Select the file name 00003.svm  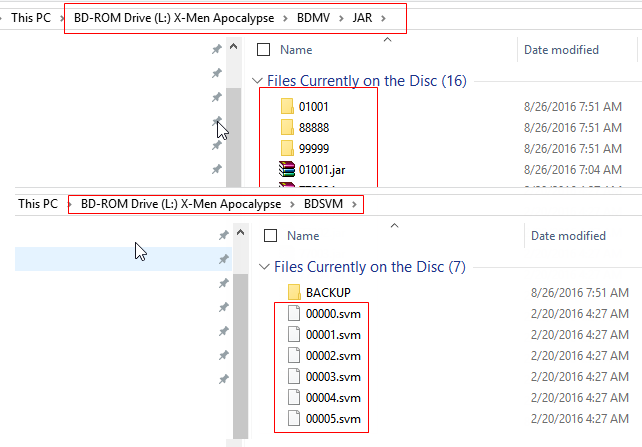(x=333, y=377)
